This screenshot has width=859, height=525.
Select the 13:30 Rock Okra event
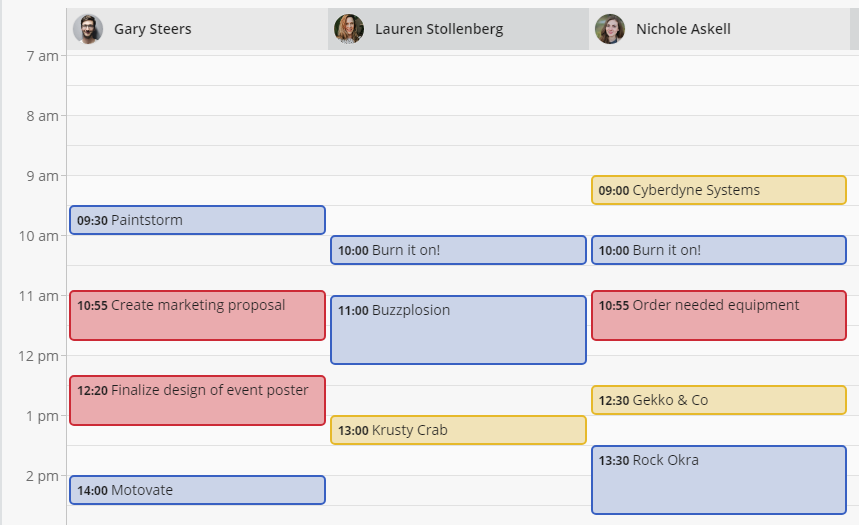click(x=719, y=480)
